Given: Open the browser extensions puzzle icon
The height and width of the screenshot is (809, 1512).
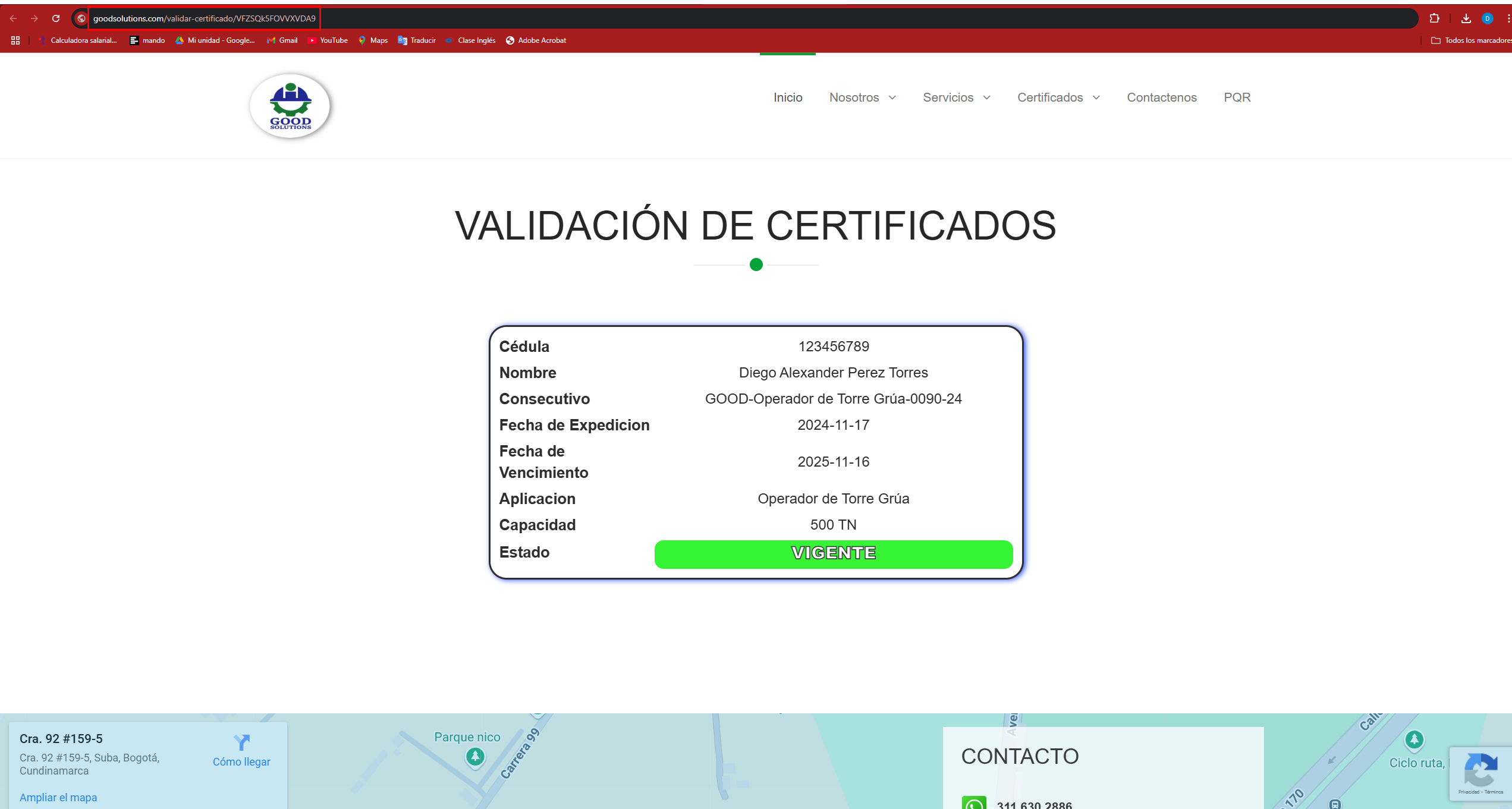Looking at the screenshot, I should pyautogui.click(x=1434, y=18).
